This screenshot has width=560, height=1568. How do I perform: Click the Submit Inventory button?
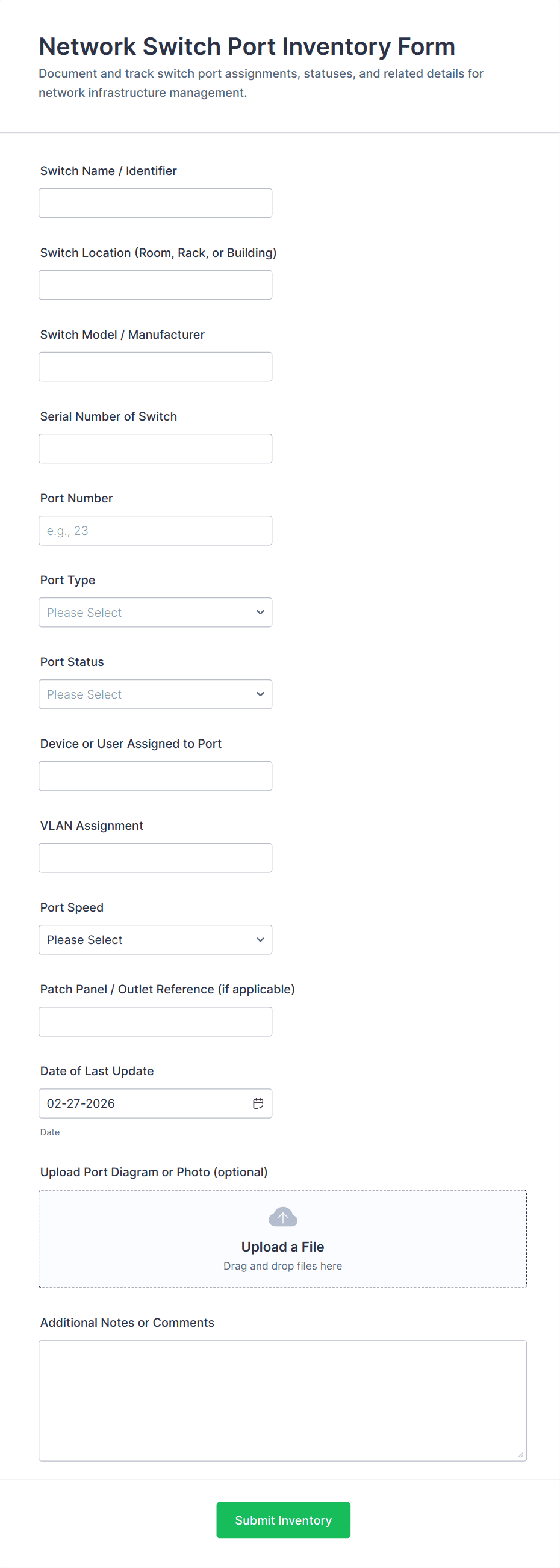283,1520
